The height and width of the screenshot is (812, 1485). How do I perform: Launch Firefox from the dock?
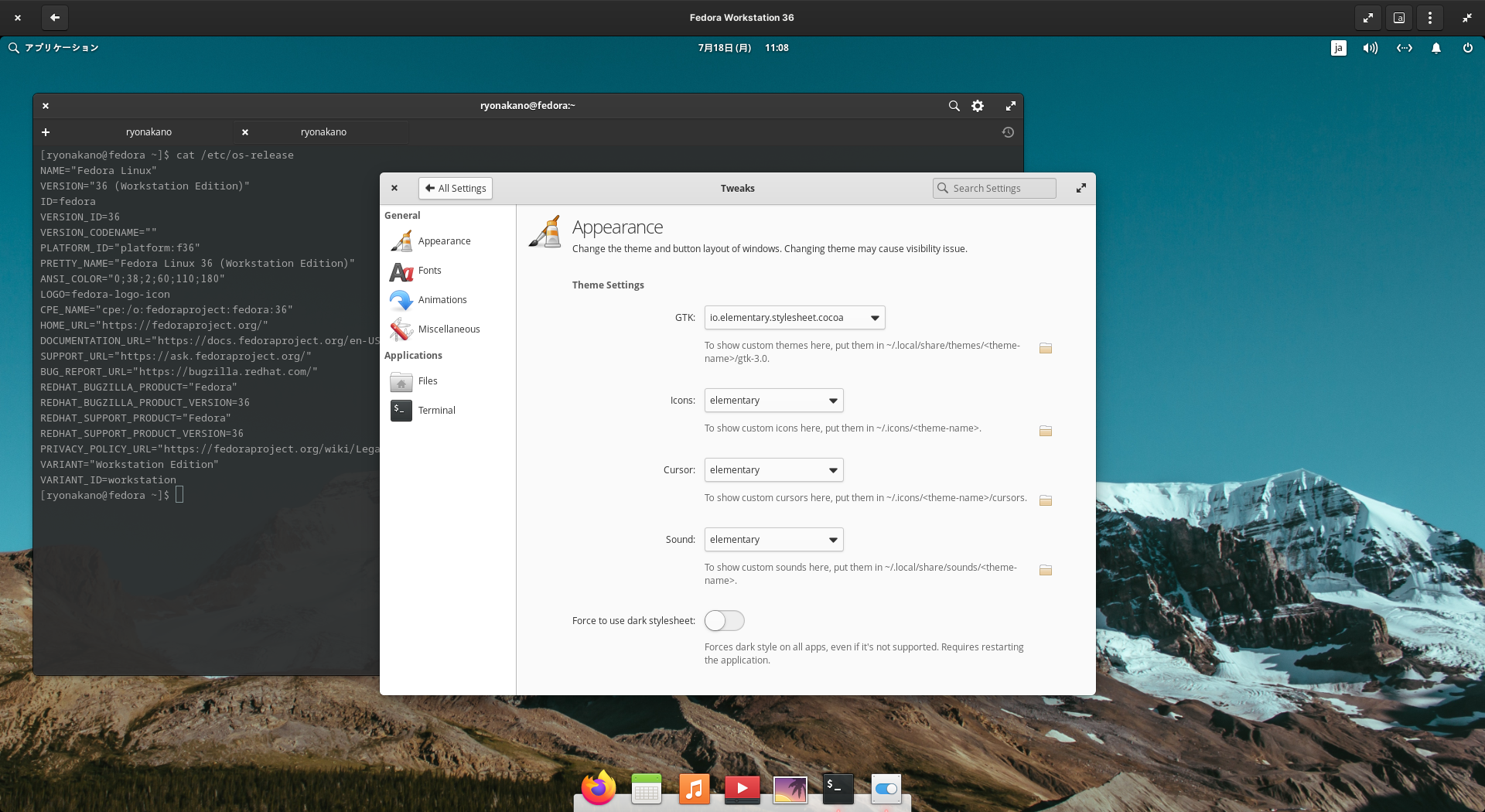tap(597, 789)
